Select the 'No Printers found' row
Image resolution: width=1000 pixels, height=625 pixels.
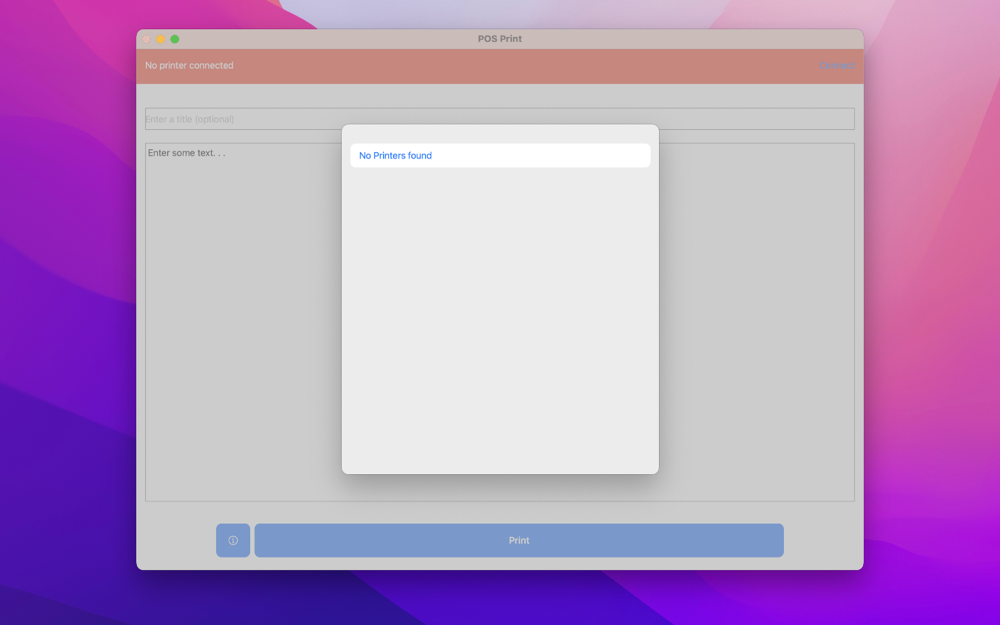[500, 156]
